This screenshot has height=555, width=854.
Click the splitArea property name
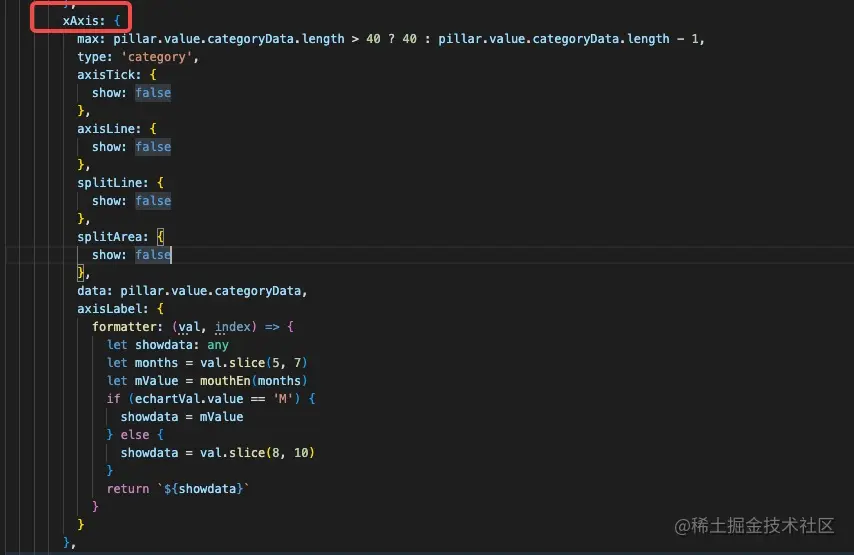(109, 237)
